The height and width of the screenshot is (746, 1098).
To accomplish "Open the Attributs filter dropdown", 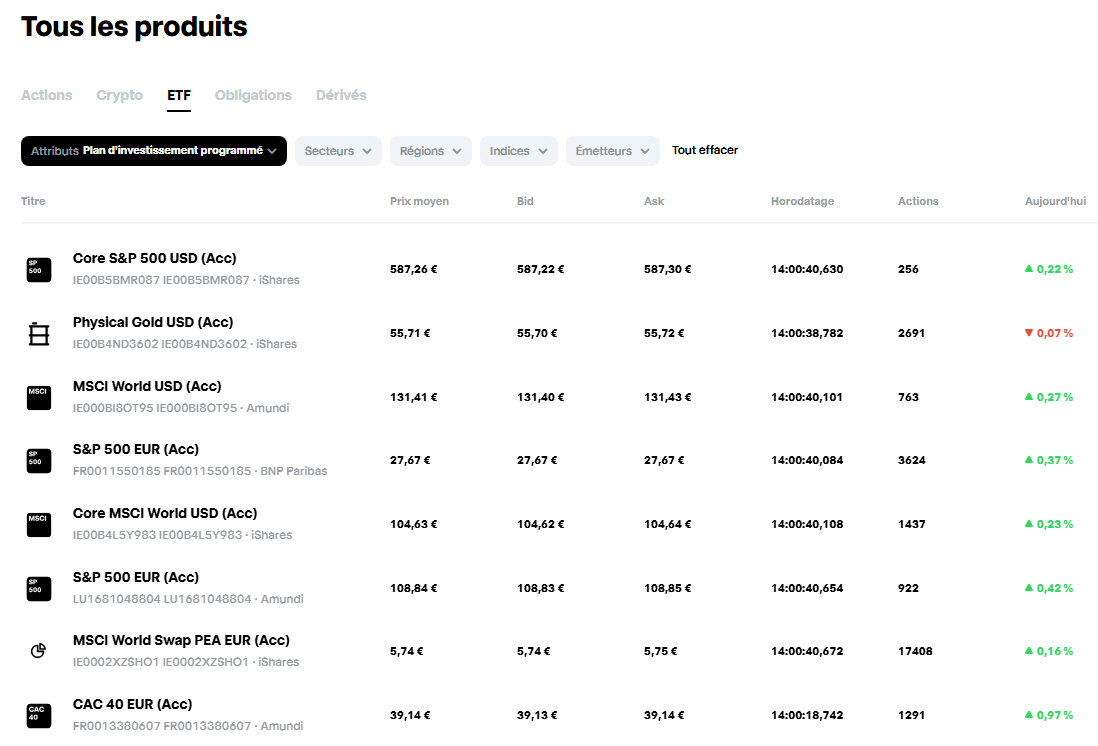I will [154, 151].
